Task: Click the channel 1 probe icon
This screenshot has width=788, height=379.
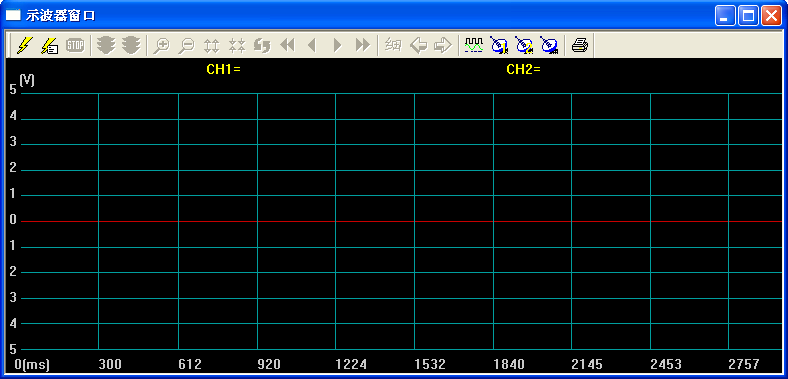Action: click(x=499, y=46)
